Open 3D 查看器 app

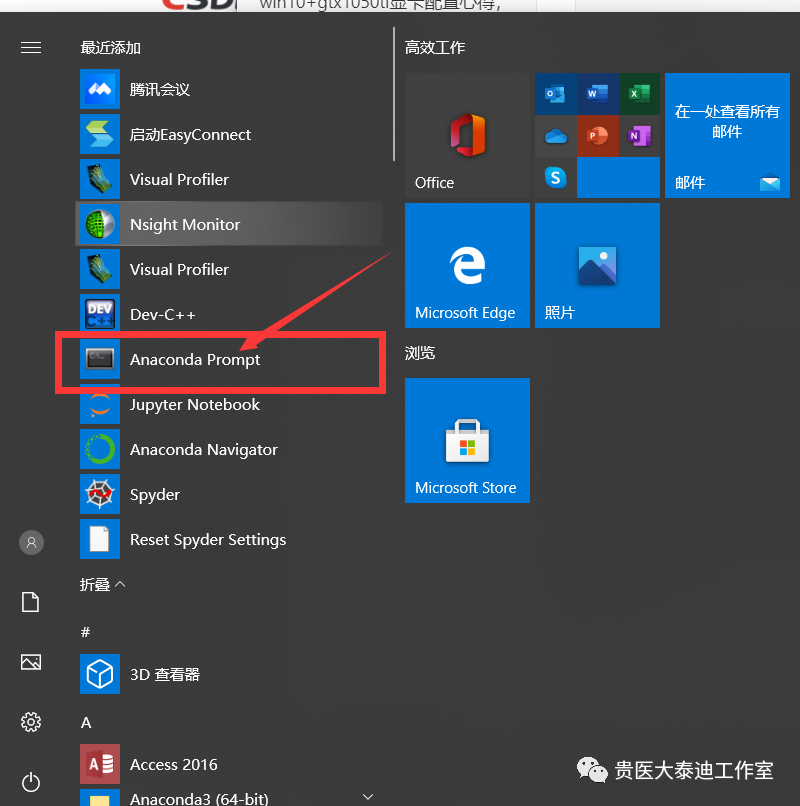tap(230, 674)
